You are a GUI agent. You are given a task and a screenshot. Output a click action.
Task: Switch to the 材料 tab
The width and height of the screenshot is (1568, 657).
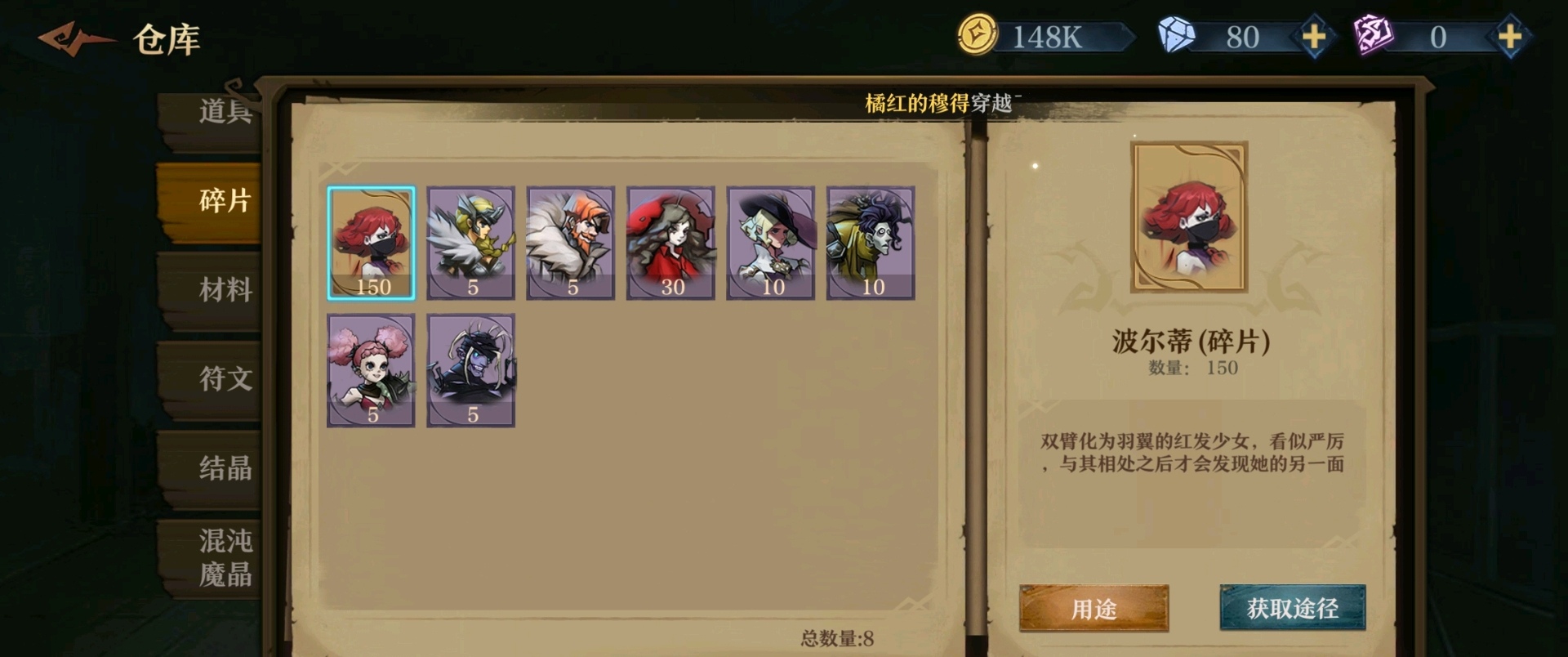[212, 290]
